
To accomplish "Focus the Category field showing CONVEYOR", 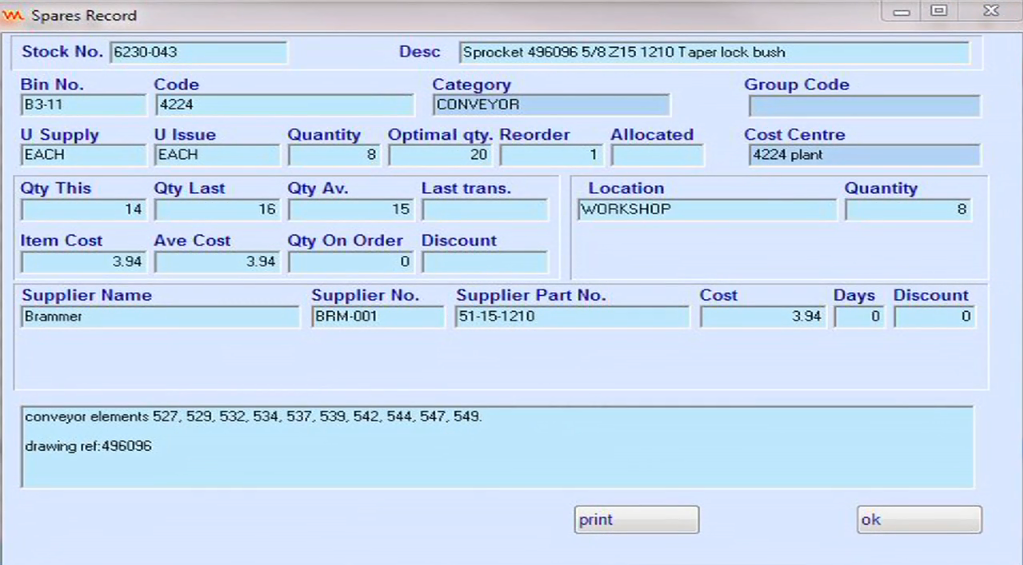I will pos(550,105).
